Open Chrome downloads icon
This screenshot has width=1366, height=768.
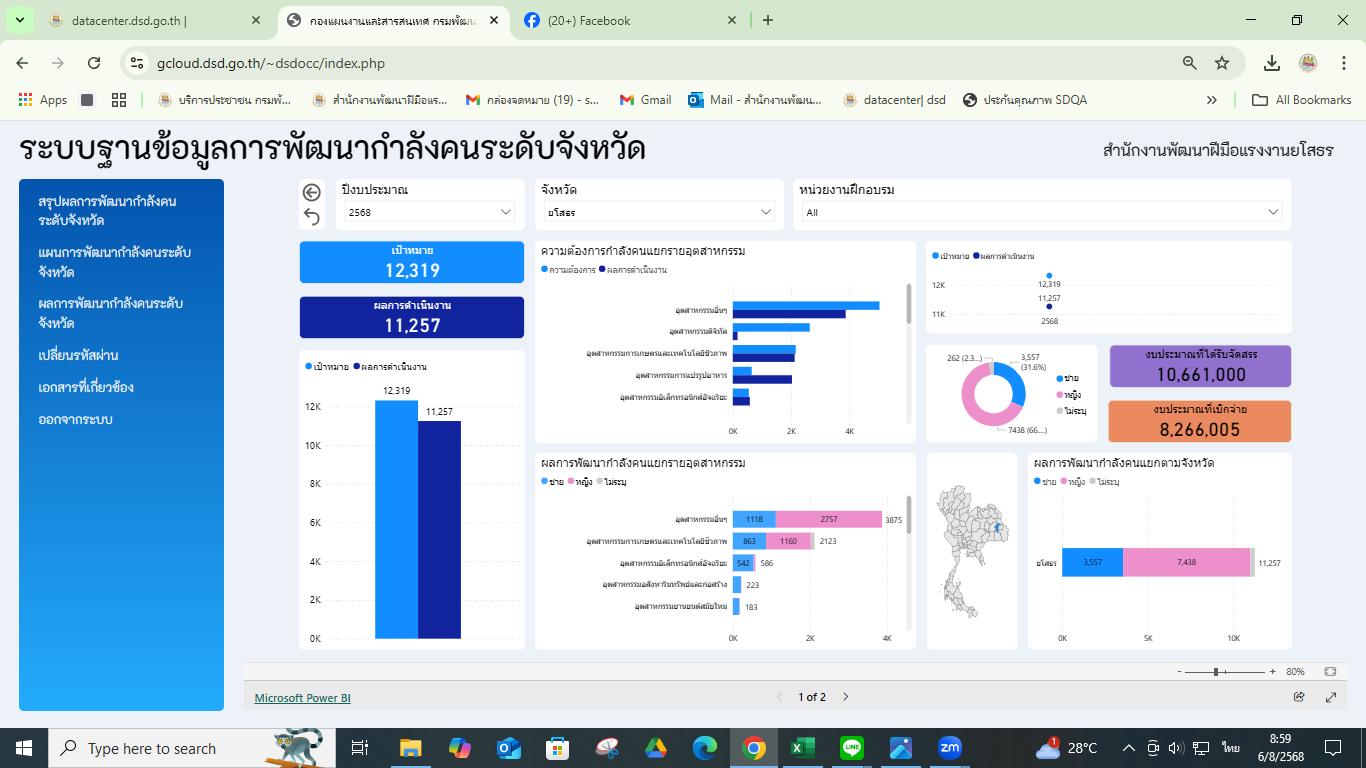[1271, 63]
